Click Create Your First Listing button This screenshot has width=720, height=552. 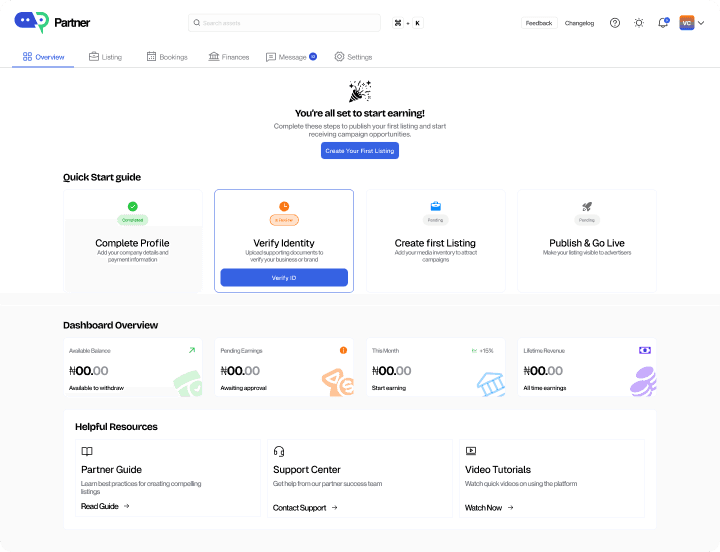360,151
